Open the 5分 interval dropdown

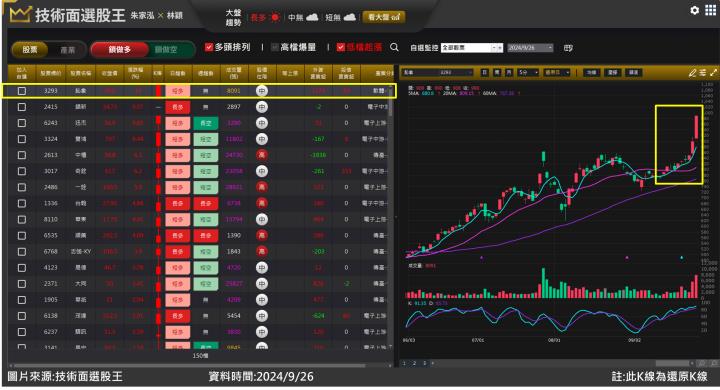tap(528, 73)
